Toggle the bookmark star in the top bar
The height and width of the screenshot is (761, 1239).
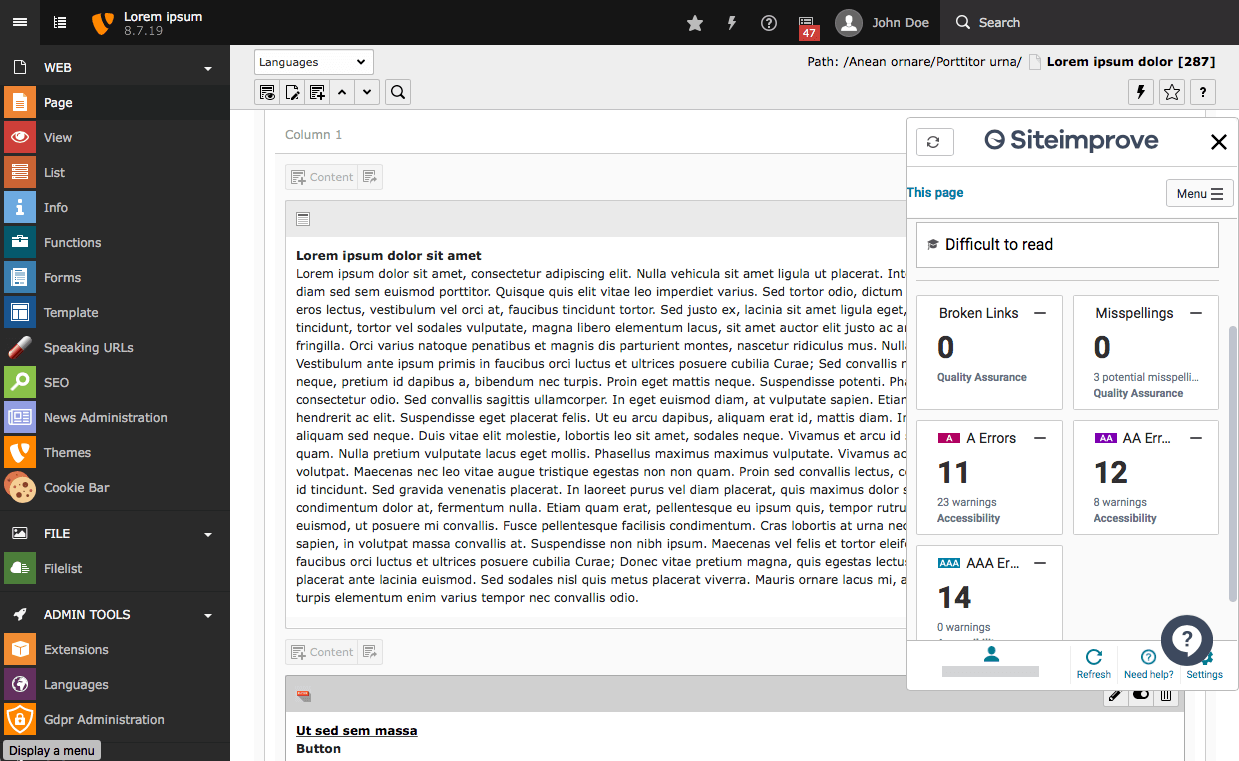click(x=694, y=22)
